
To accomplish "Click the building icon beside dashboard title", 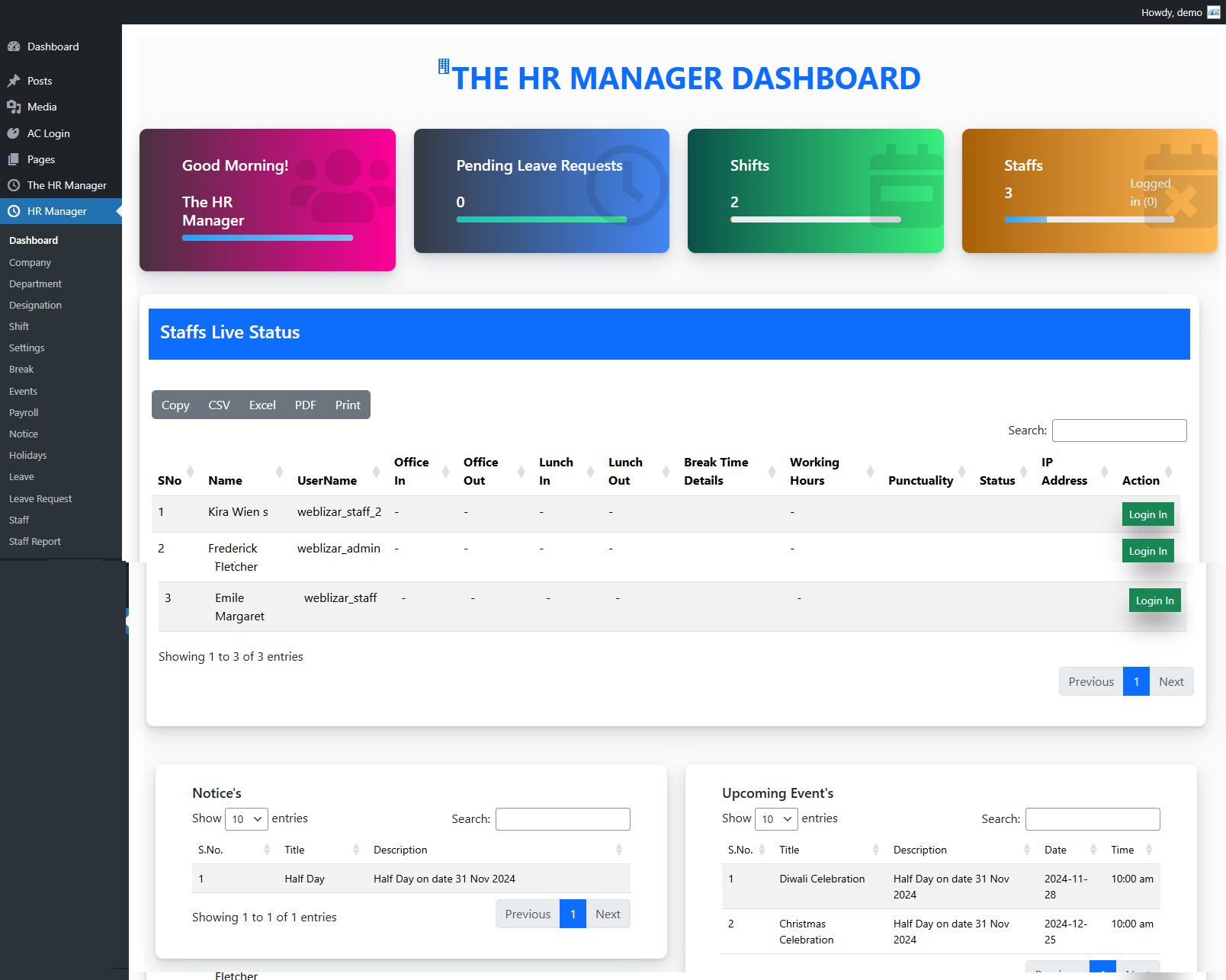I will click(x=444, y=66).
